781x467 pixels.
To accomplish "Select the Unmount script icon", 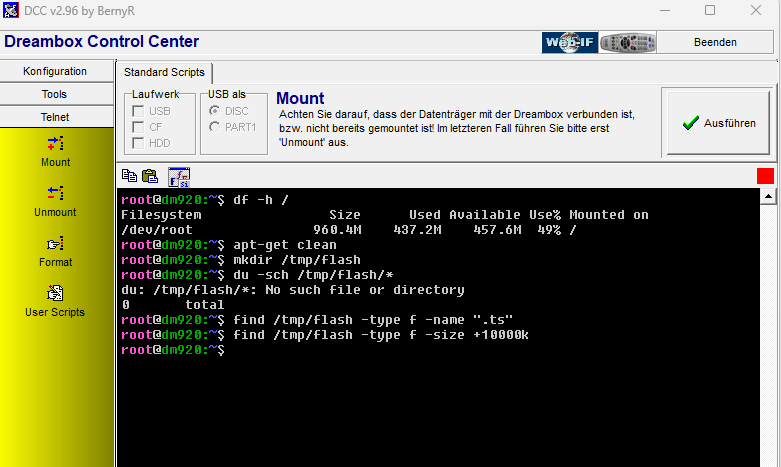I will point(55,193).
